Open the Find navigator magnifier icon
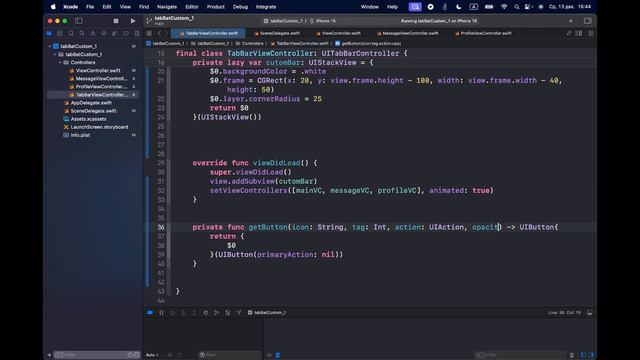The width and height of the screenshot is (640, 360). coord(82,33)
